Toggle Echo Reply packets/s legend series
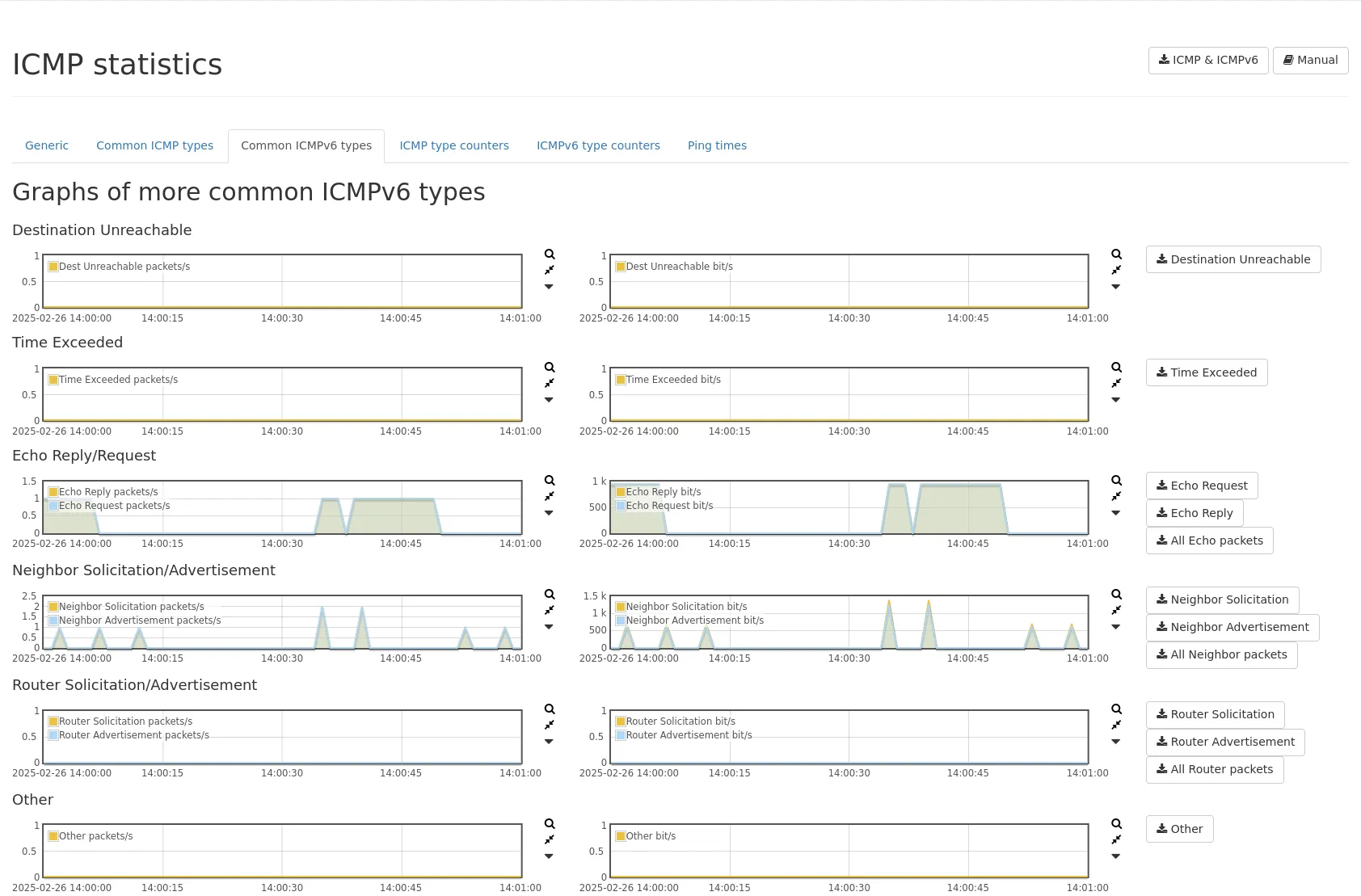 (x=107, y=492)
